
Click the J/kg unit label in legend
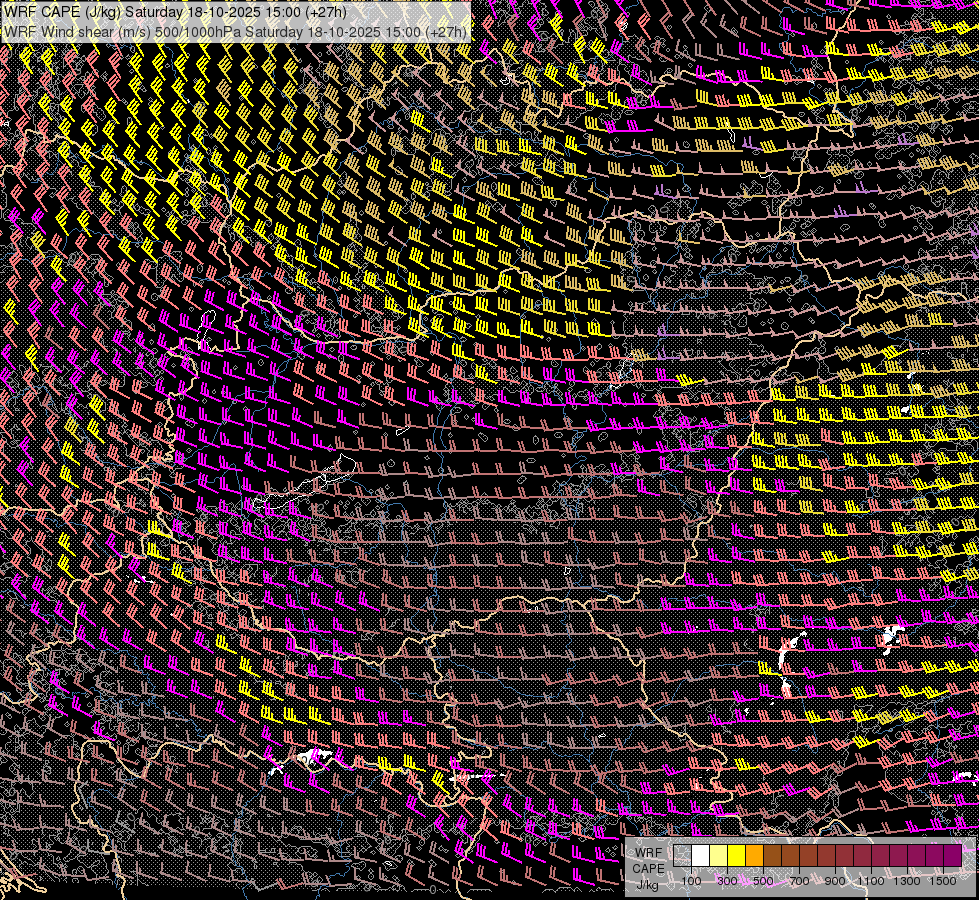[648, 884]
